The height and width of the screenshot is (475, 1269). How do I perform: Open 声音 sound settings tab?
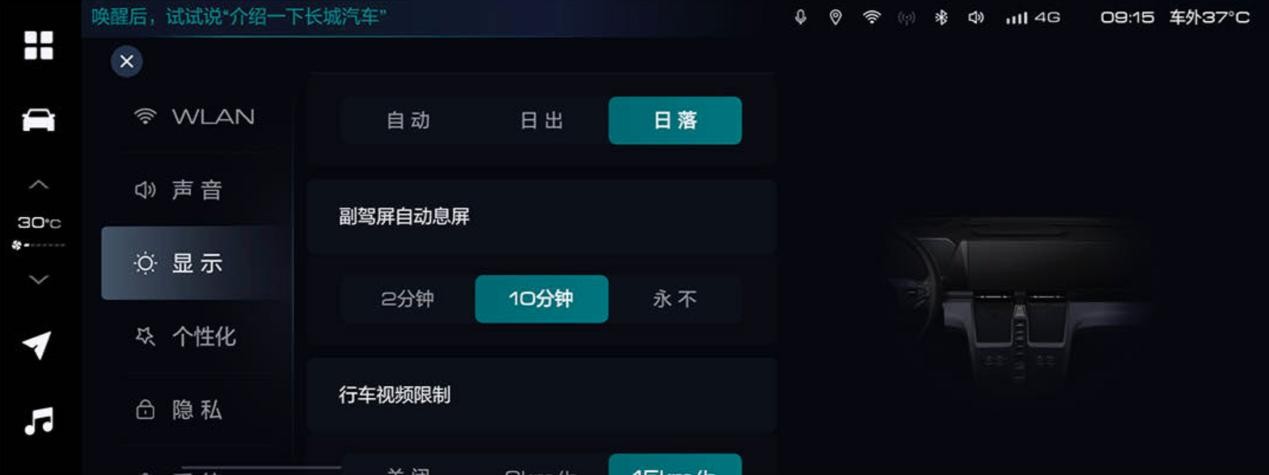(x=195, y=190)
